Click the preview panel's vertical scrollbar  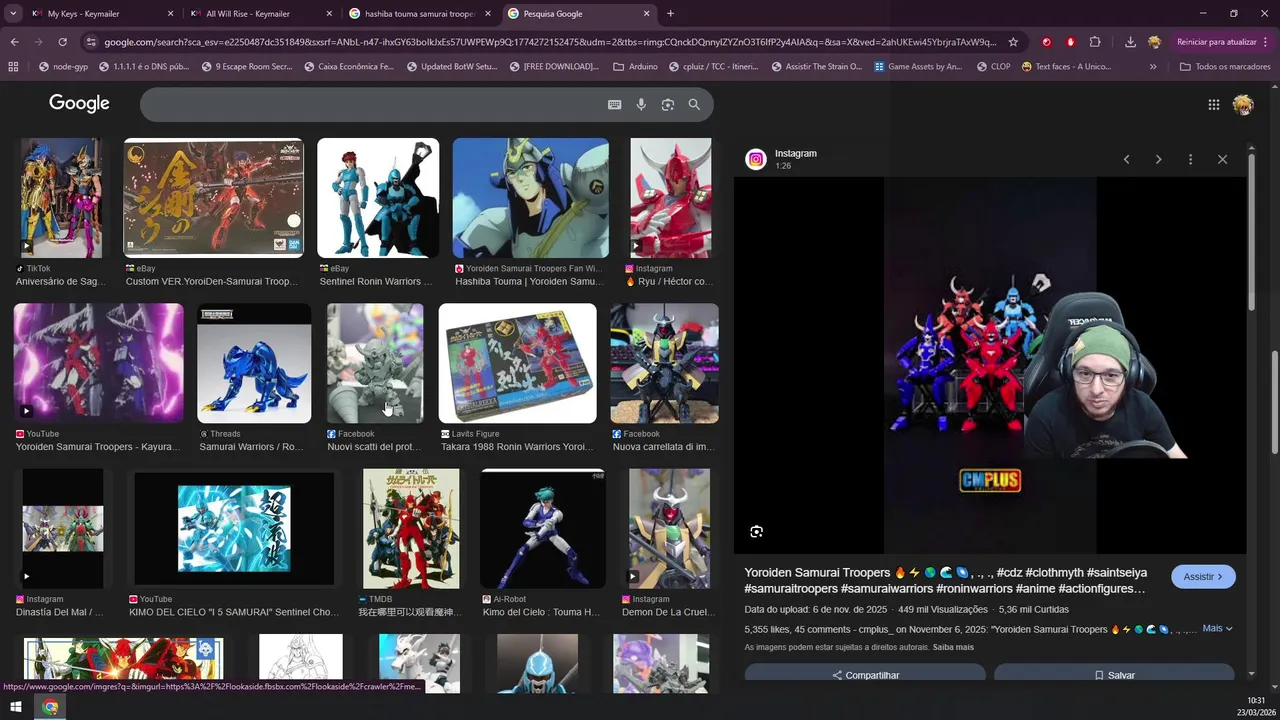(x=1251, y=233)
